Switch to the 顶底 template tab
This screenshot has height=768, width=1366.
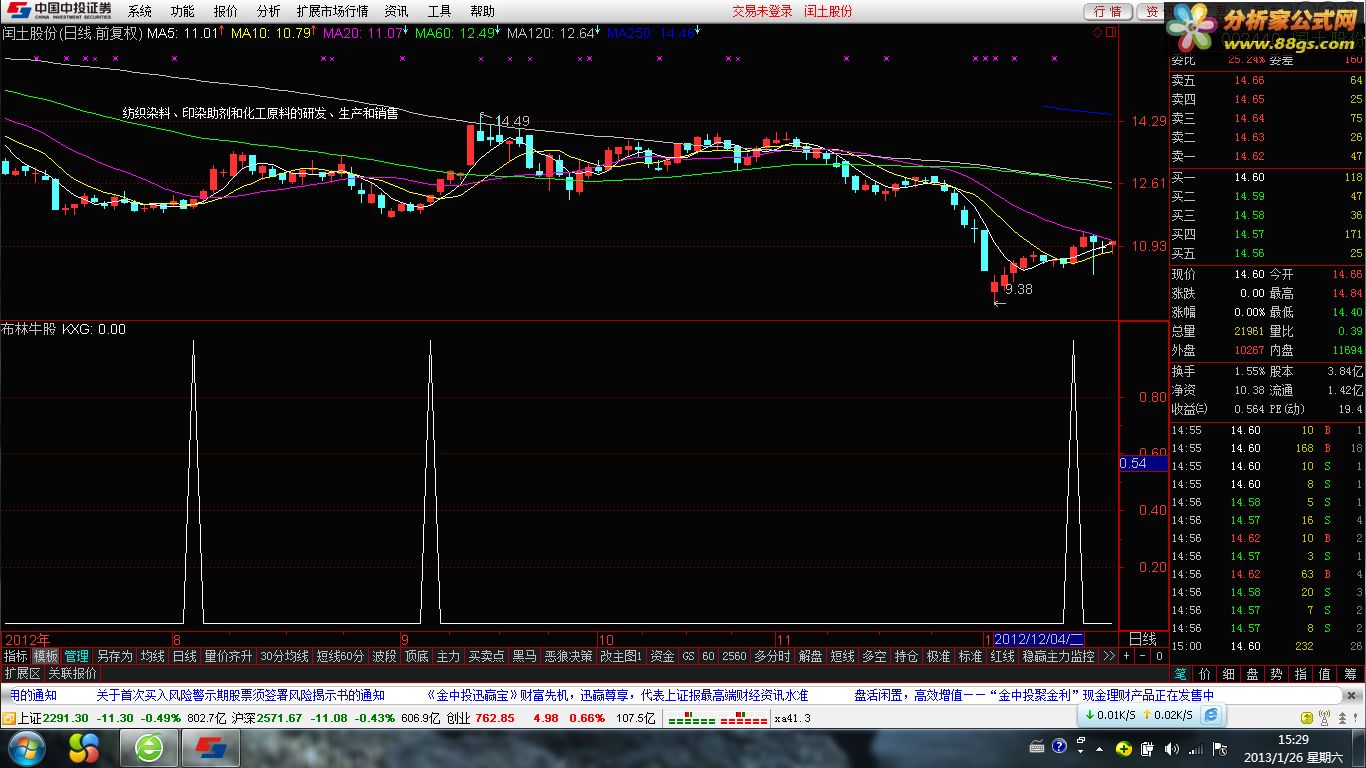click(x=416, y=656)
